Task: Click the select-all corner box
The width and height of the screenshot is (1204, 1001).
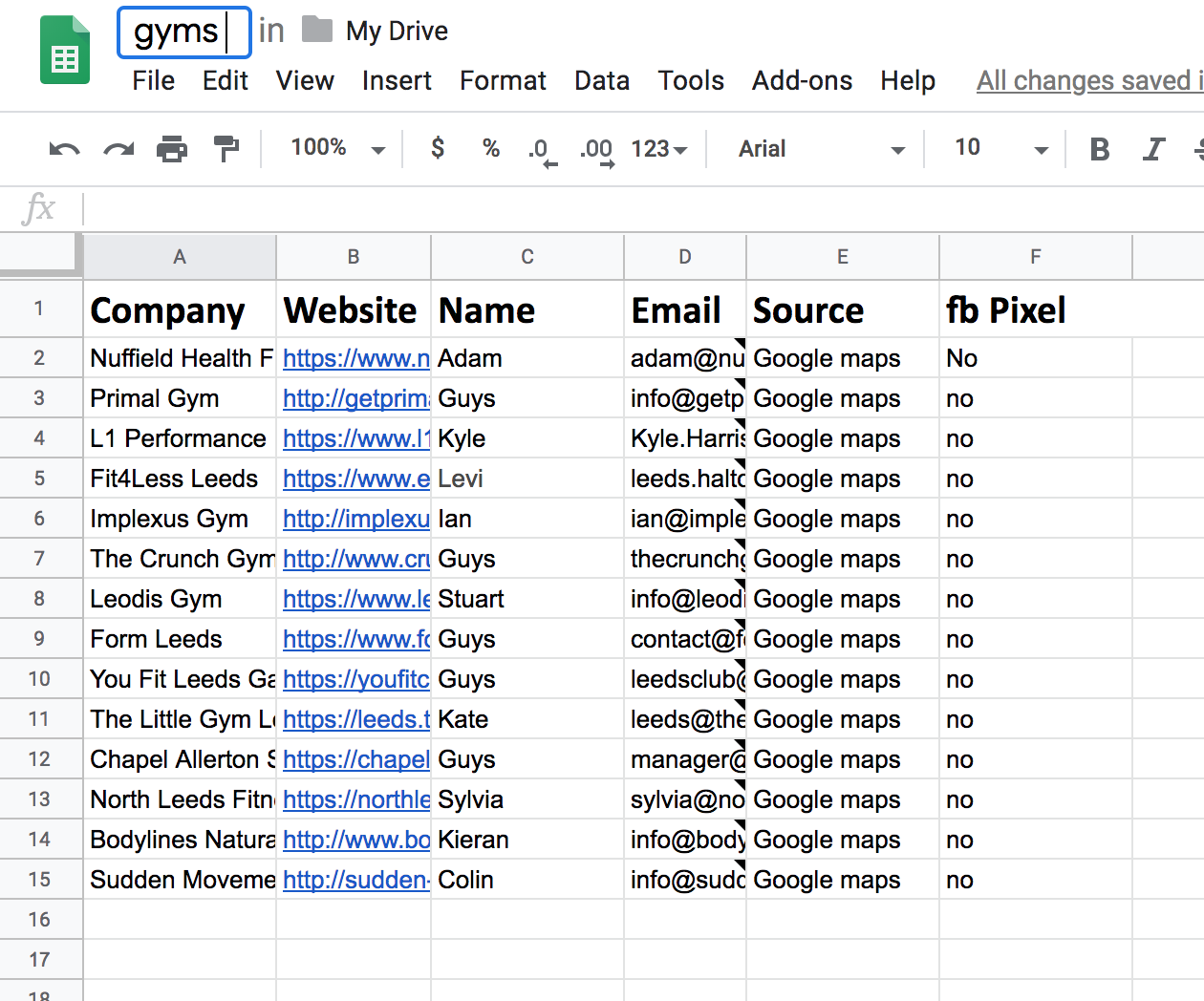Action: [x=40, y=256]
